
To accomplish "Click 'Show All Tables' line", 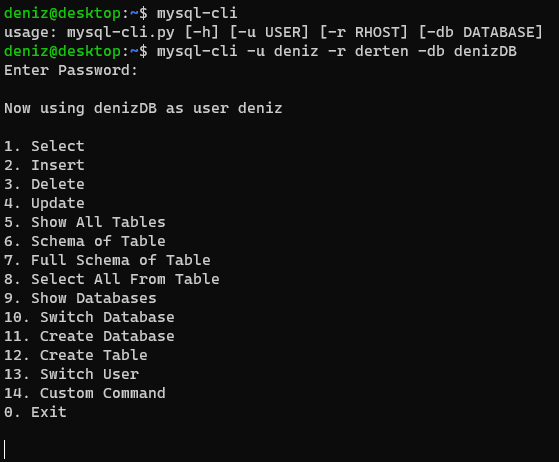I will (x=85, y=222).
